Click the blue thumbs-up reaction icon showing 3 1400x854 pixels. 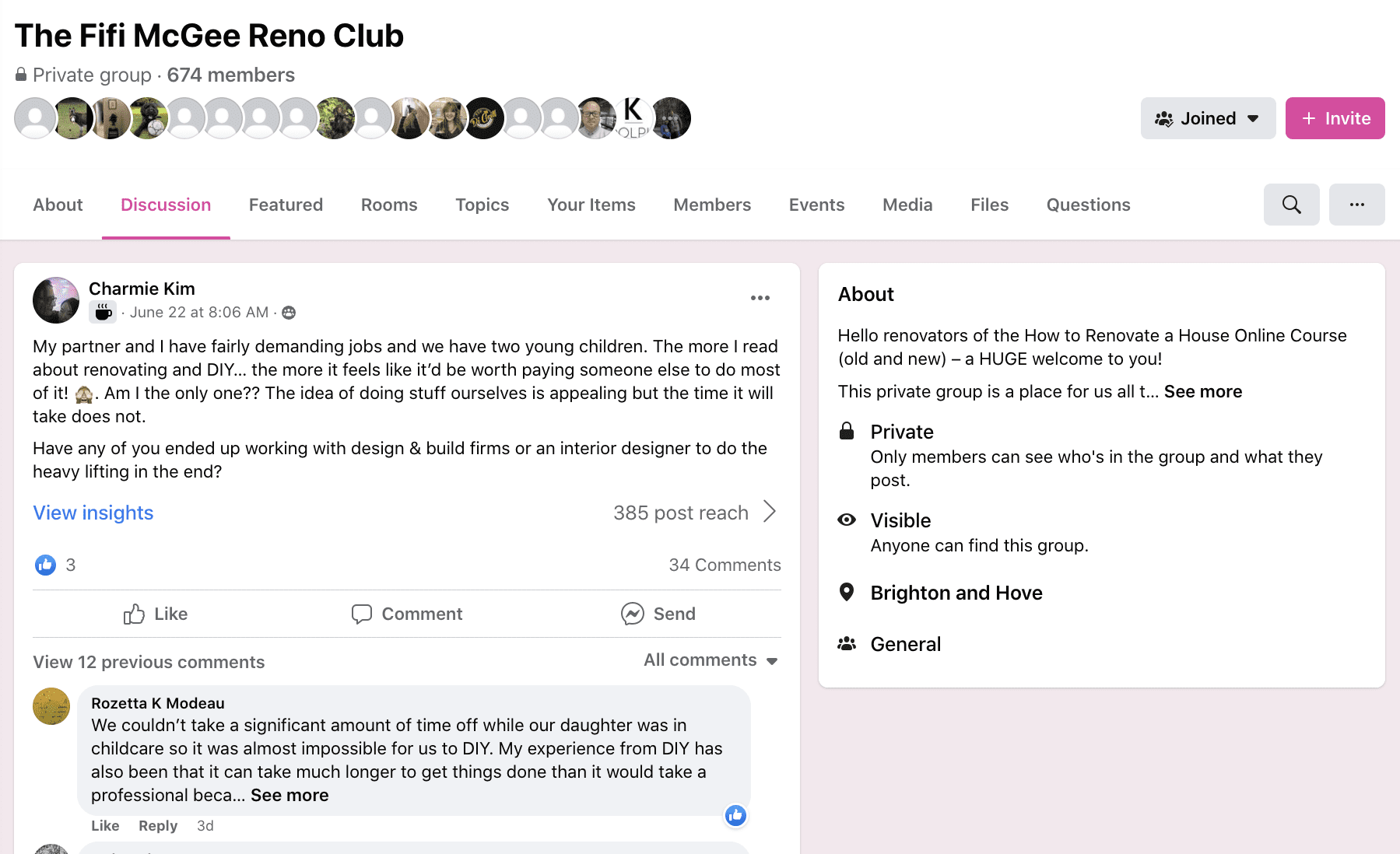45,565
